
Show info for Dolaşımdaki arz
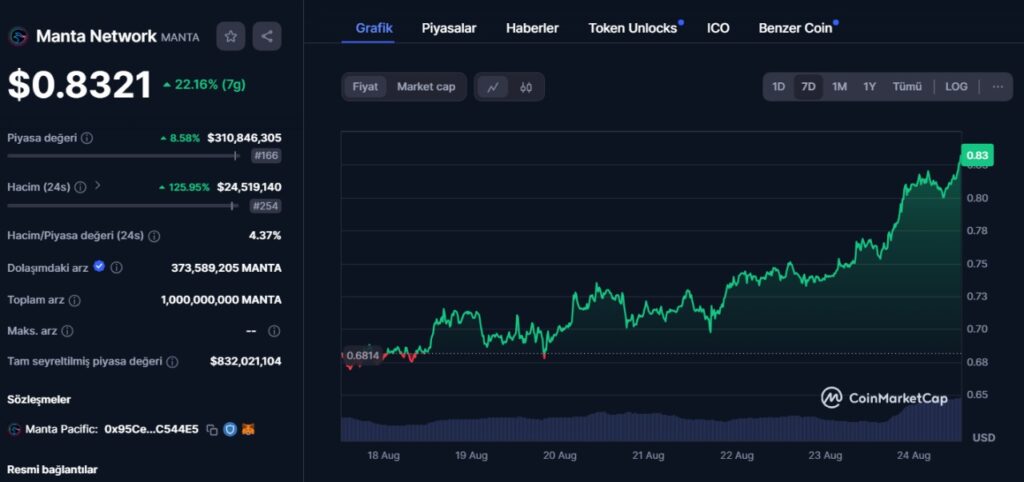click(x=116, y=268)
